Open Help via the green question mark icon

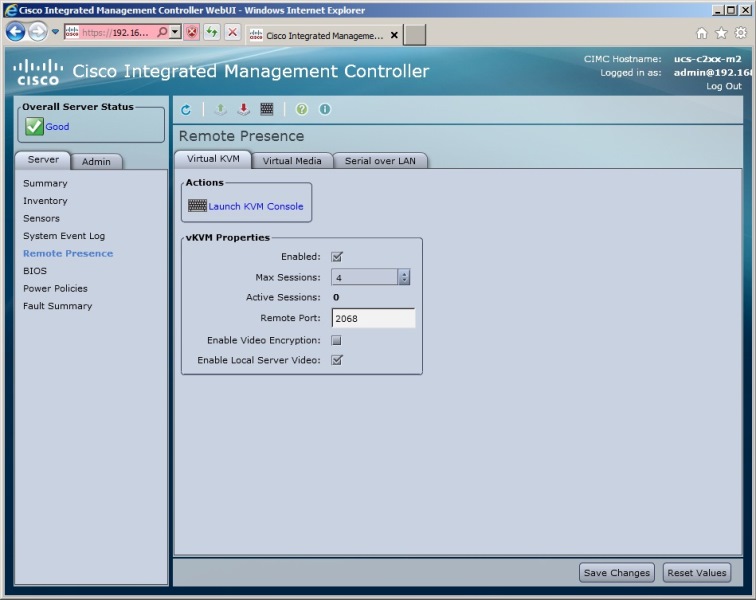click(302, 109)
